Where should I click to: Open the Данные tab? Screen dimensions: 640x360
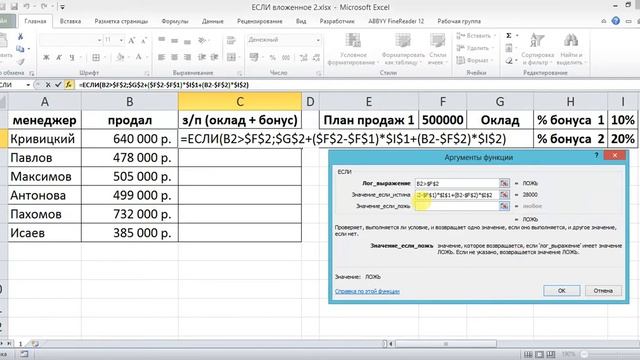[x=213, y=21]
